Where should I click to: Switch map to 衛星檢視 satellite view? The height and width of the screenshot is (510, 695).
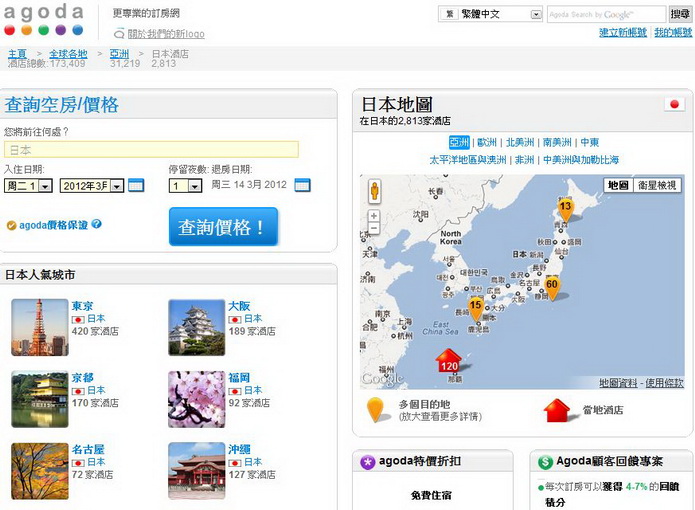pyautogui.click(x=657, y=185)
